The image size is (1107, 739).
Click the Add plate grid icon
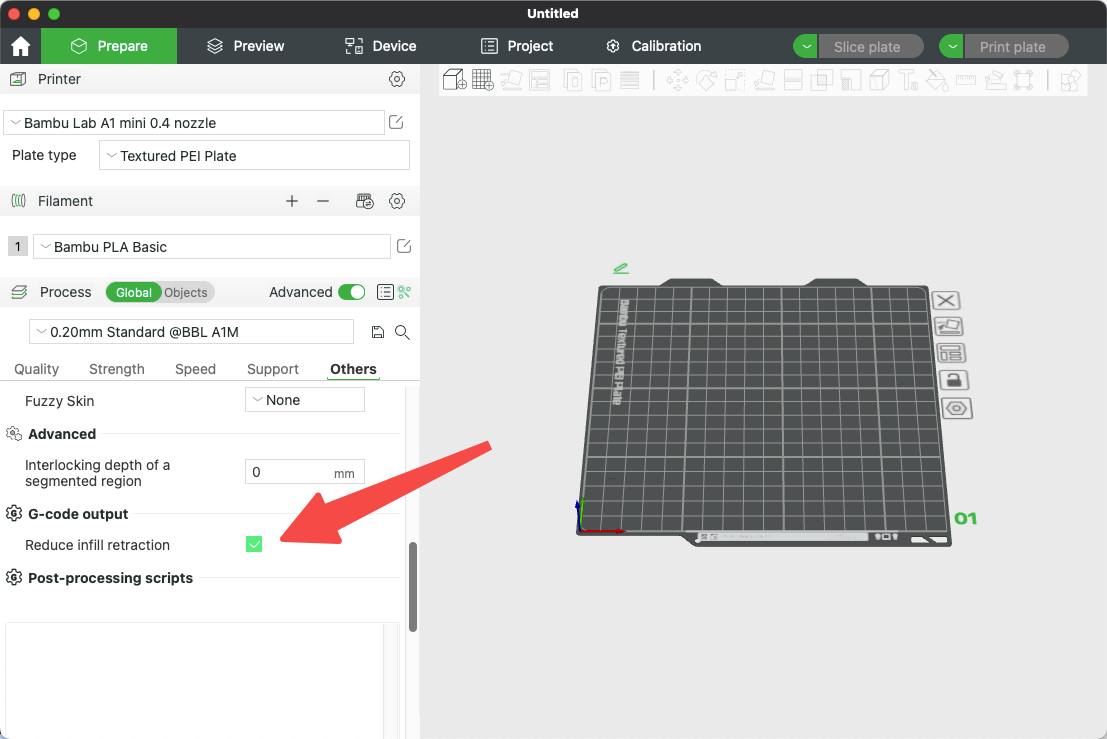click(x=483, y=80)
